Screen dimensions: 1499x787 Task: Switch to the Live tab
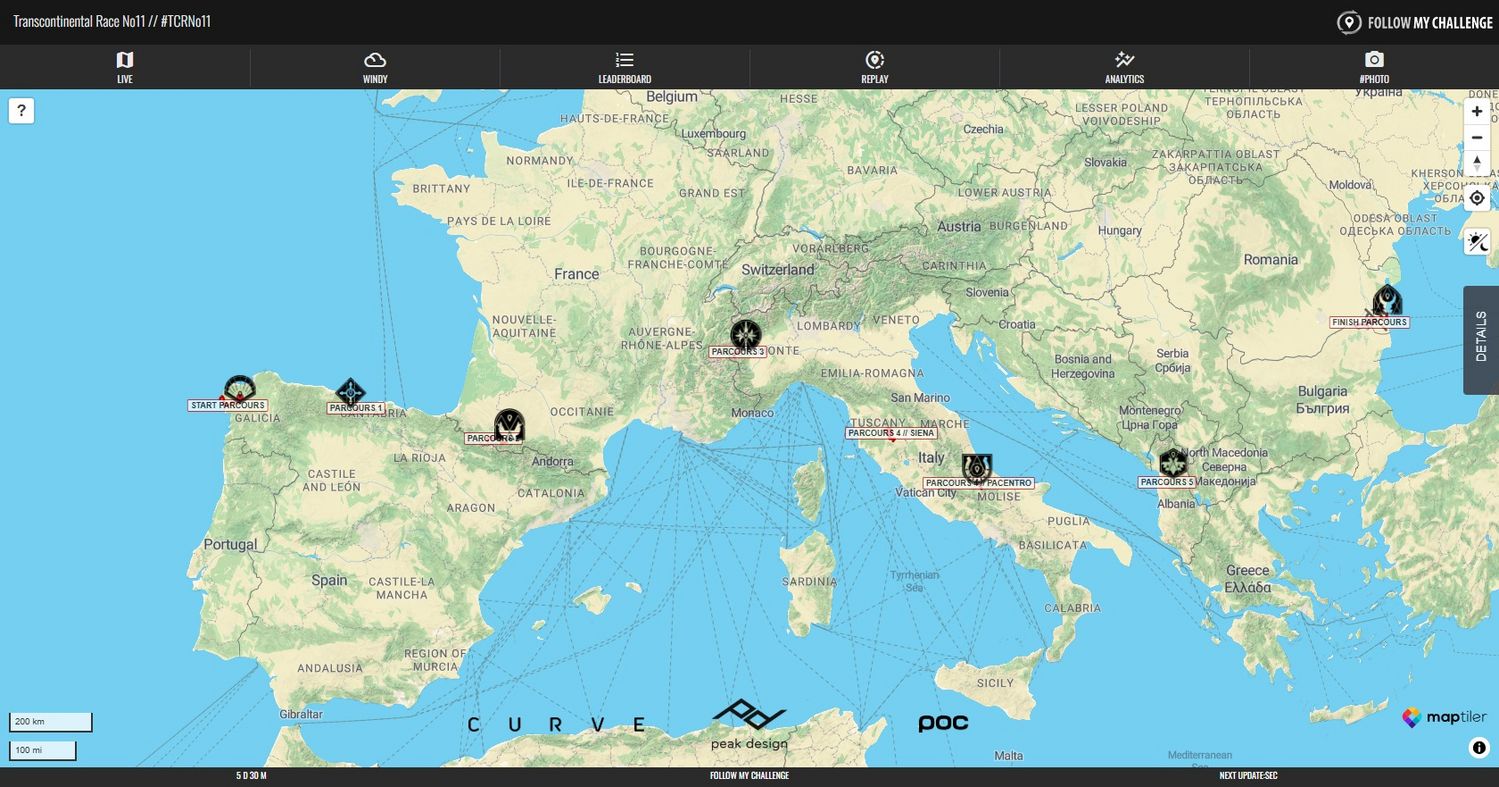125,67
